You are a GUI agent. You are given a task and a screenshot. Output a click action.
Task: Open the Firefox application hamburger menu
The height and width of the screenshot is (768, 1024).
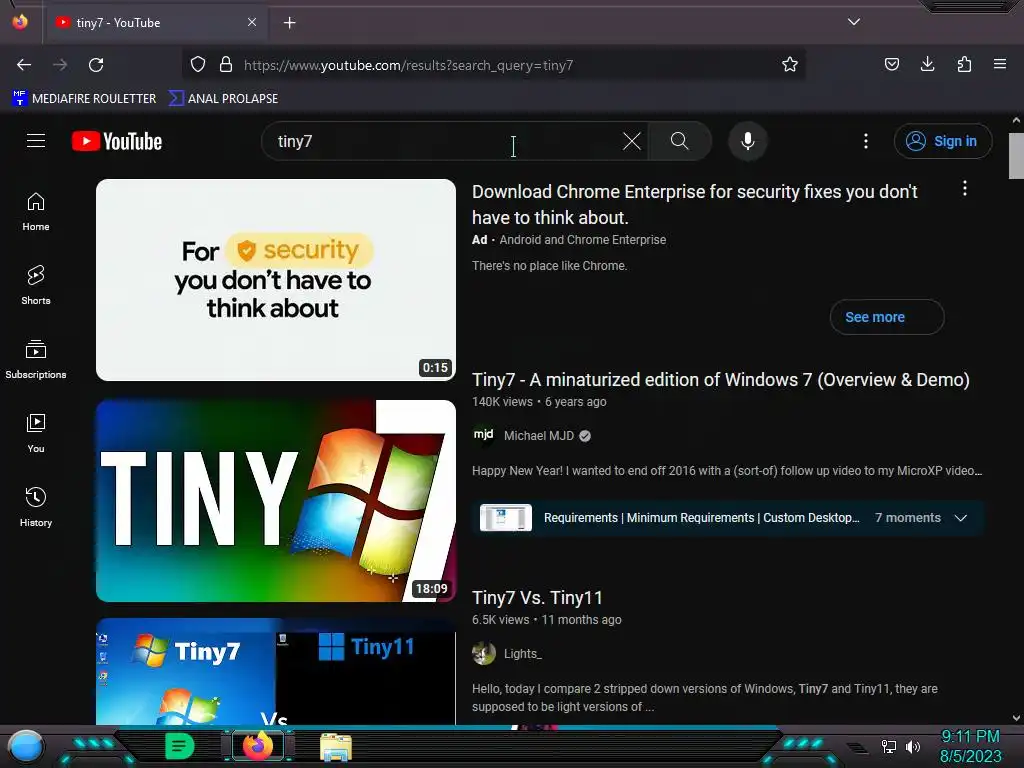(999, 64)
